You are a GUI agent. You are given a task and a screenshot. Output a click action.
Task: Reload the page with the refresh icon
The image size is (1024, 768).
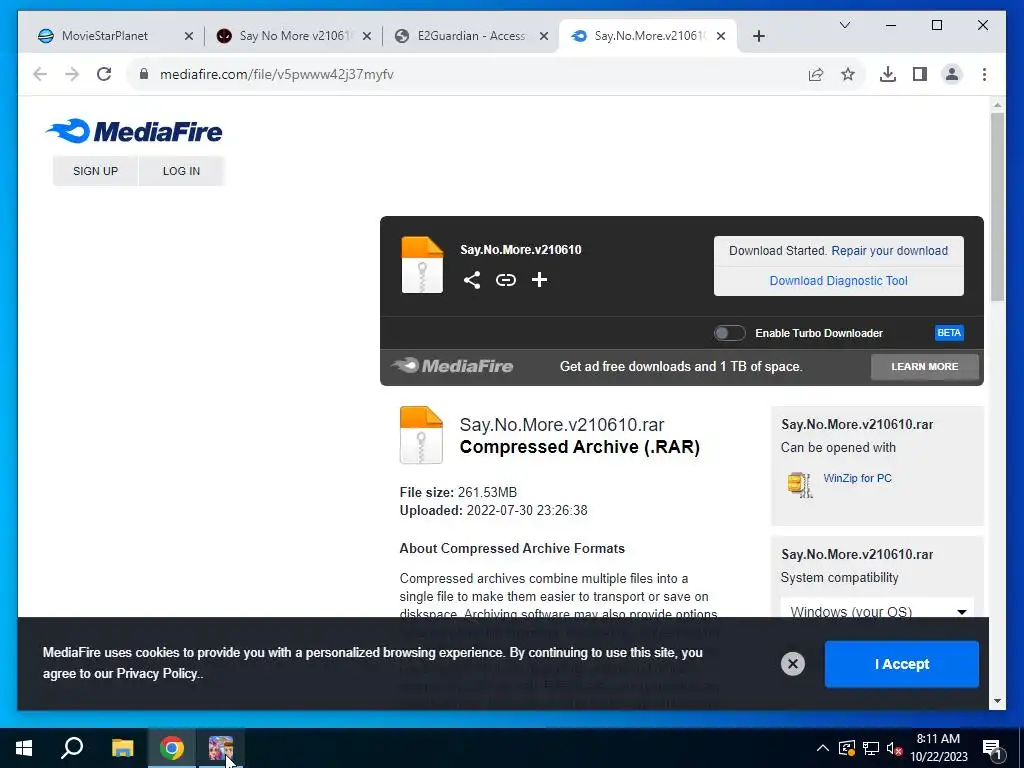pos(104,74)
